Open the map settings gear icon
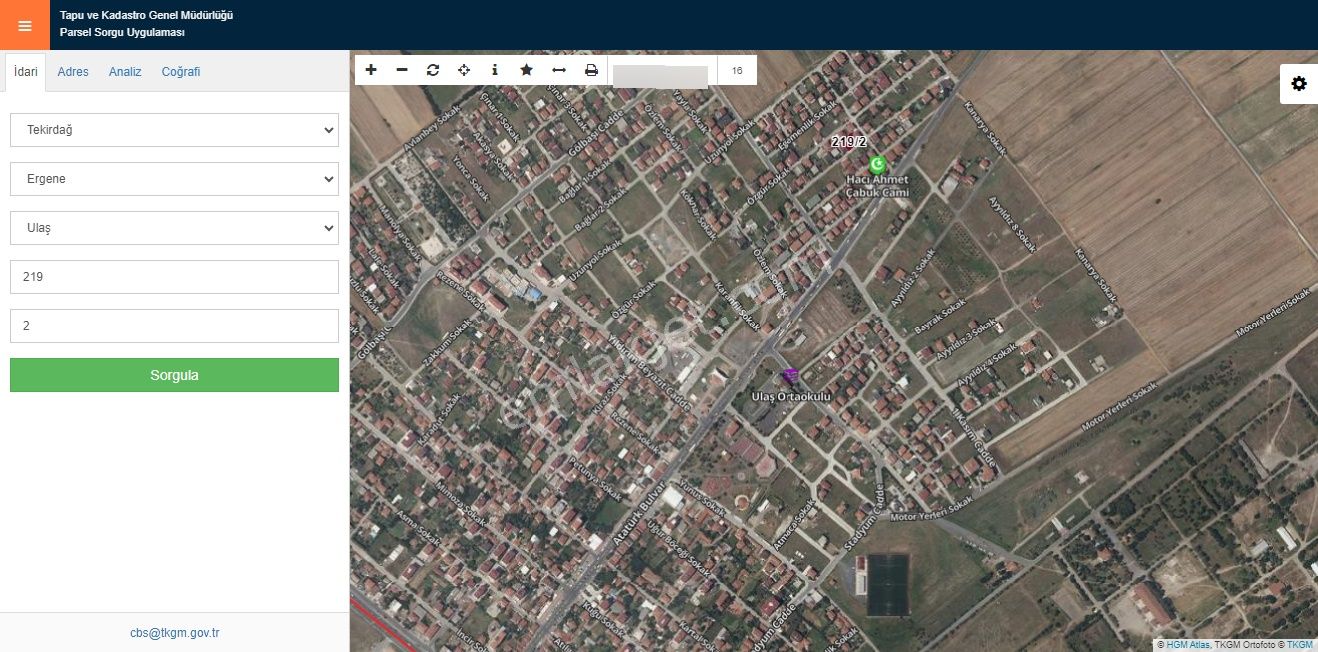Screen dimensions: 1318x652 point(1299,83)
